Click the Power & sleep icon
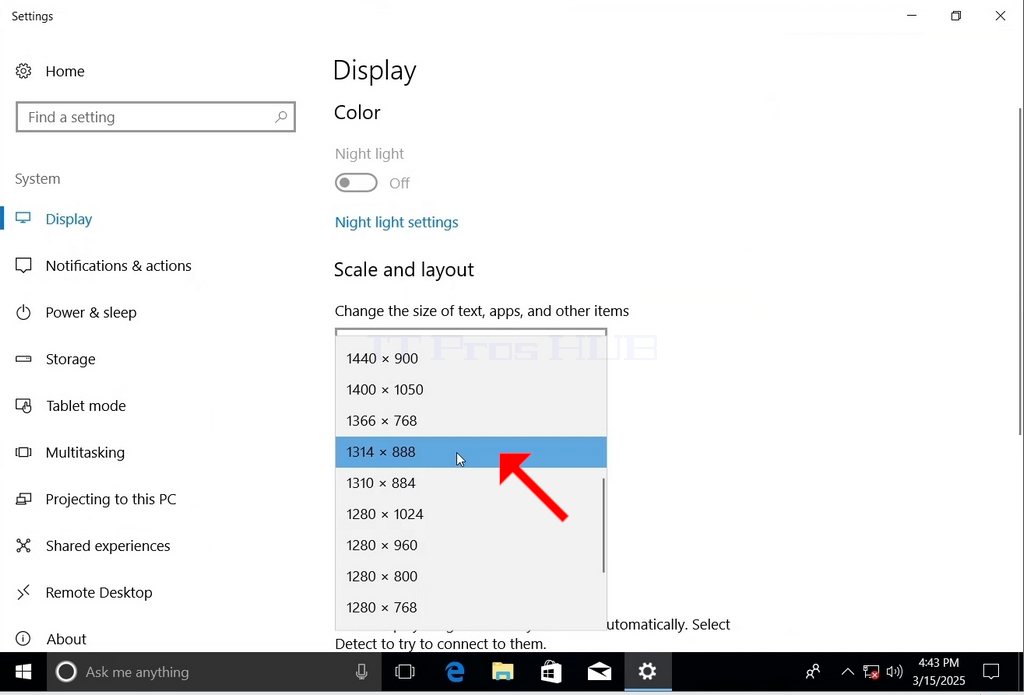This screenshot has height=695, width=1024. tap(24, 312)
